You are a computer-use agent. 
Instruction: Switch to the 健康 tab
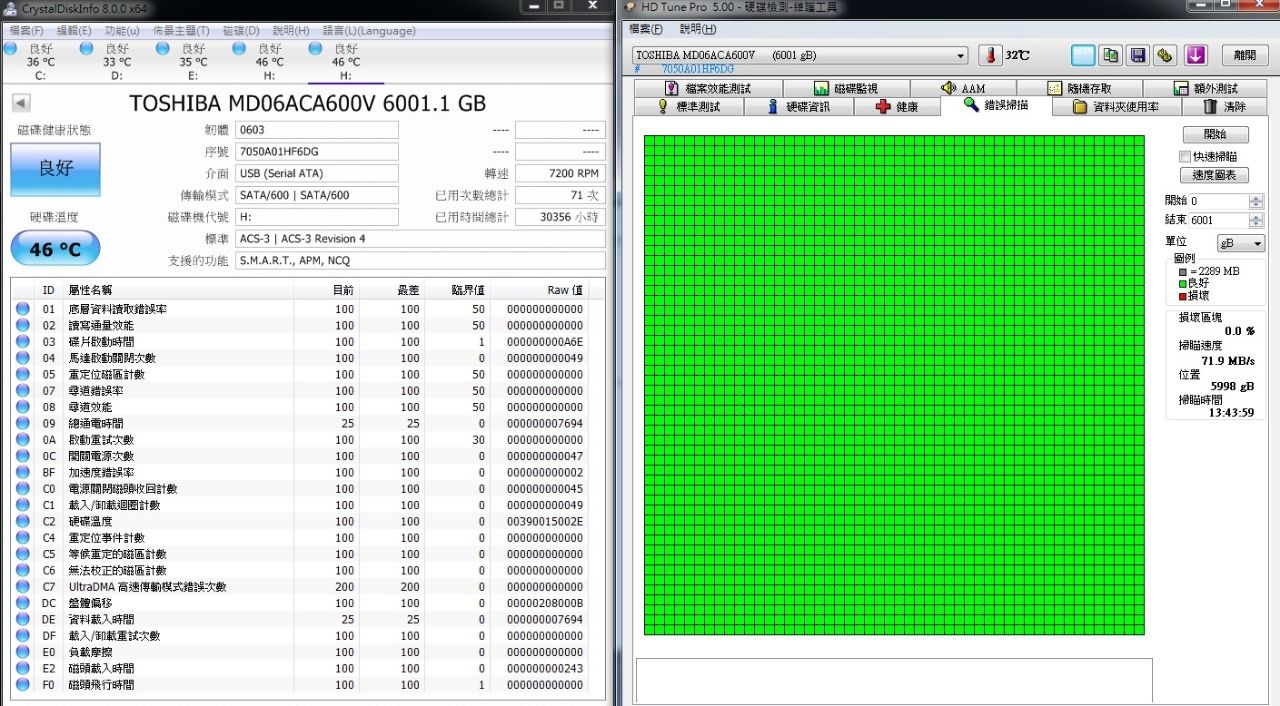click(896, 106)
